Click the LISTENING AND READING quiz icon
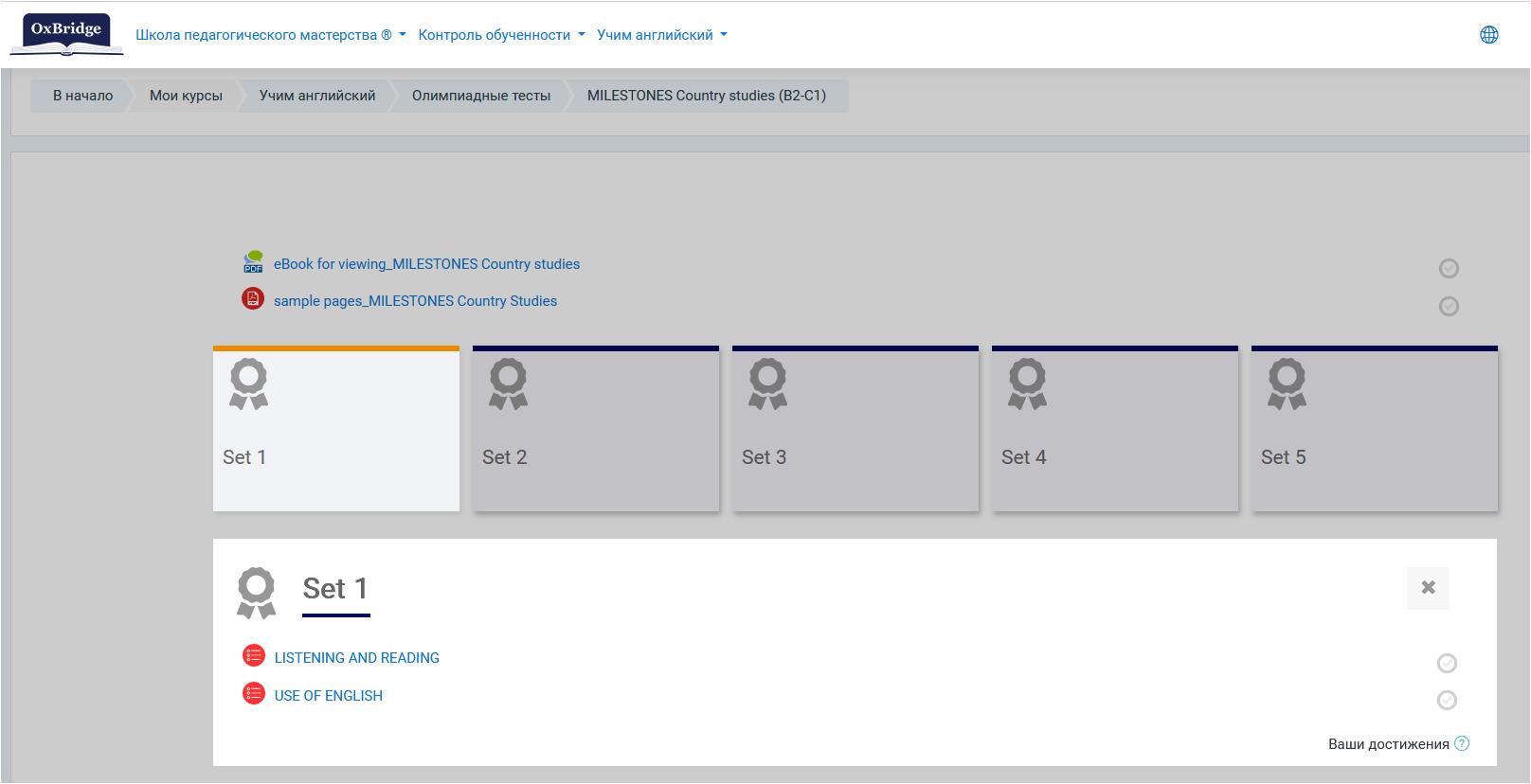 pos(254,656)
